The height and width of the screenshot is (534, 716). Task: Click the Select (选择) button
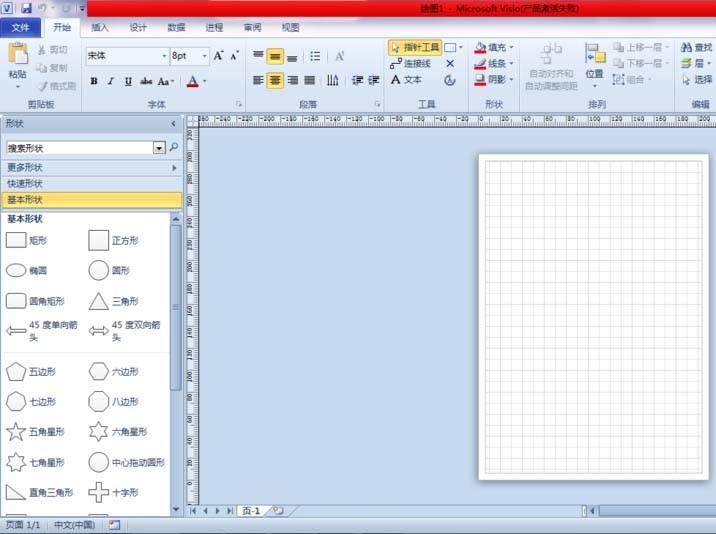[697, 80]
